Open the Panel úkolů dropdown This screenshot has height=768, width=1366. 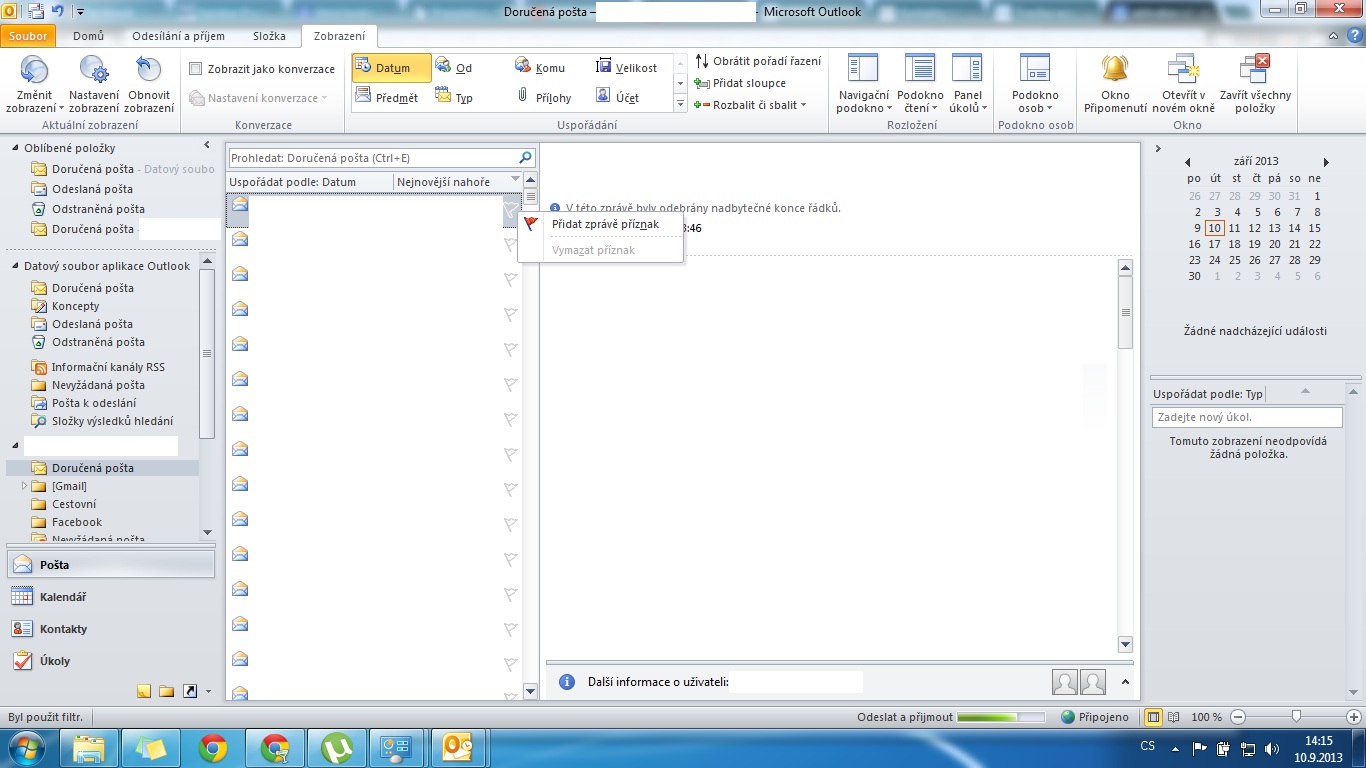point(967,84)
